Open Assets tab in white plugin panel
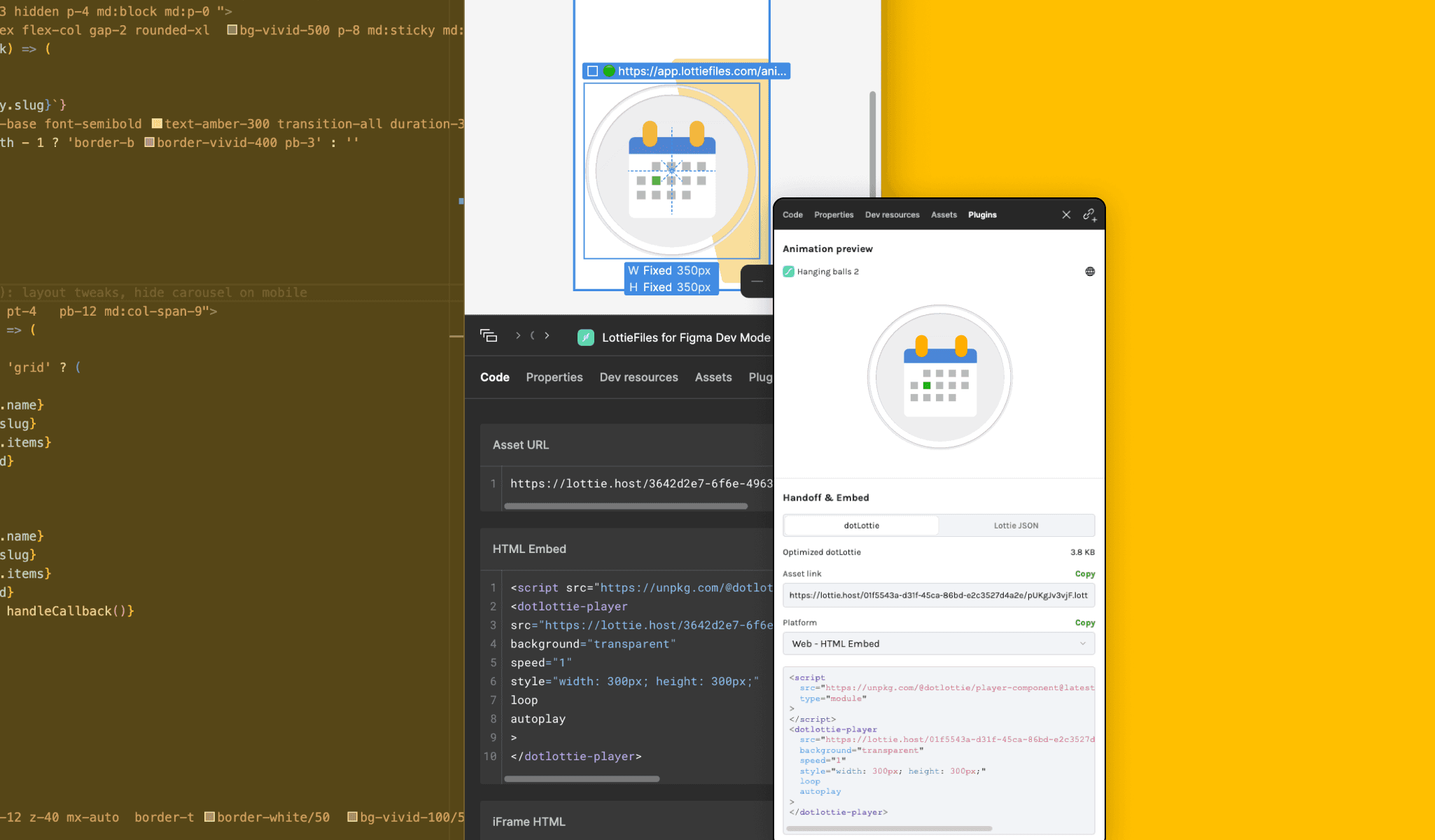The height and width of the screenshot is (840, 1435). (944, 215)
